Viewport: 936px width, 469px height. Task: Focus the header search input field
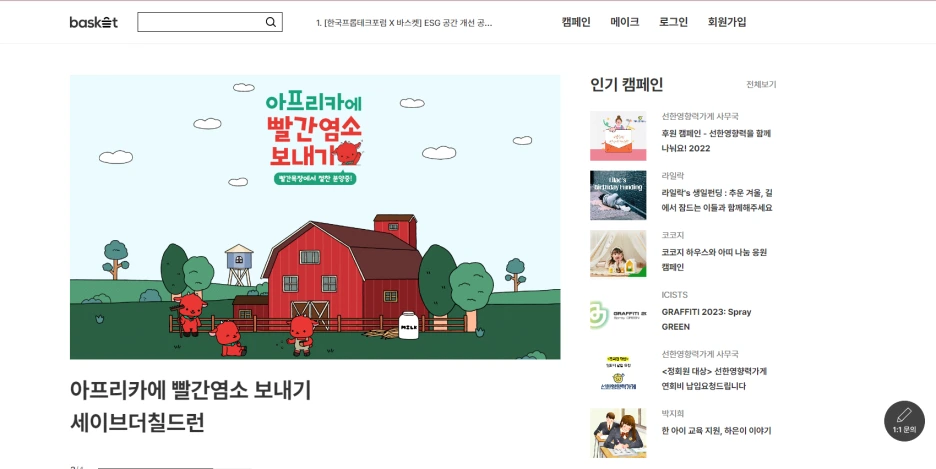(201, 22)
